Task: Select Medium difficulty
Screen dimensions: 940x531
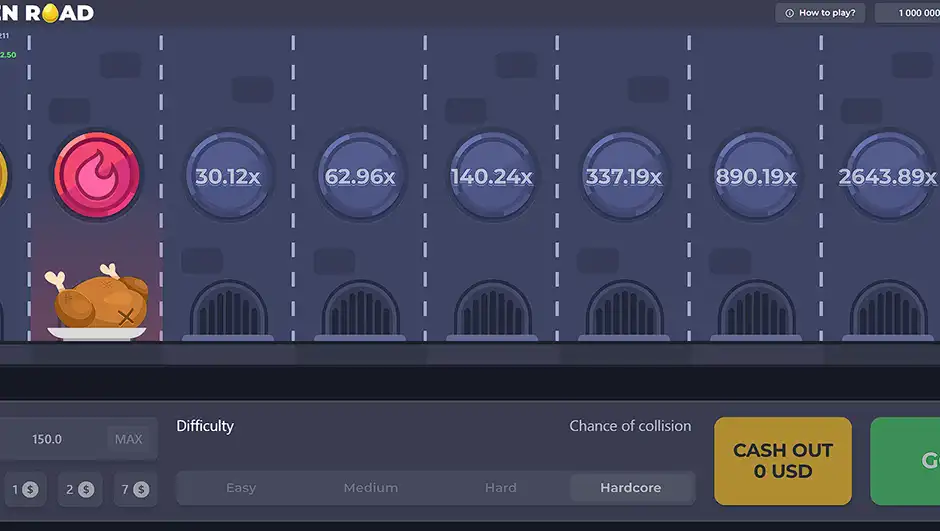Action: [x=370, y=488]
